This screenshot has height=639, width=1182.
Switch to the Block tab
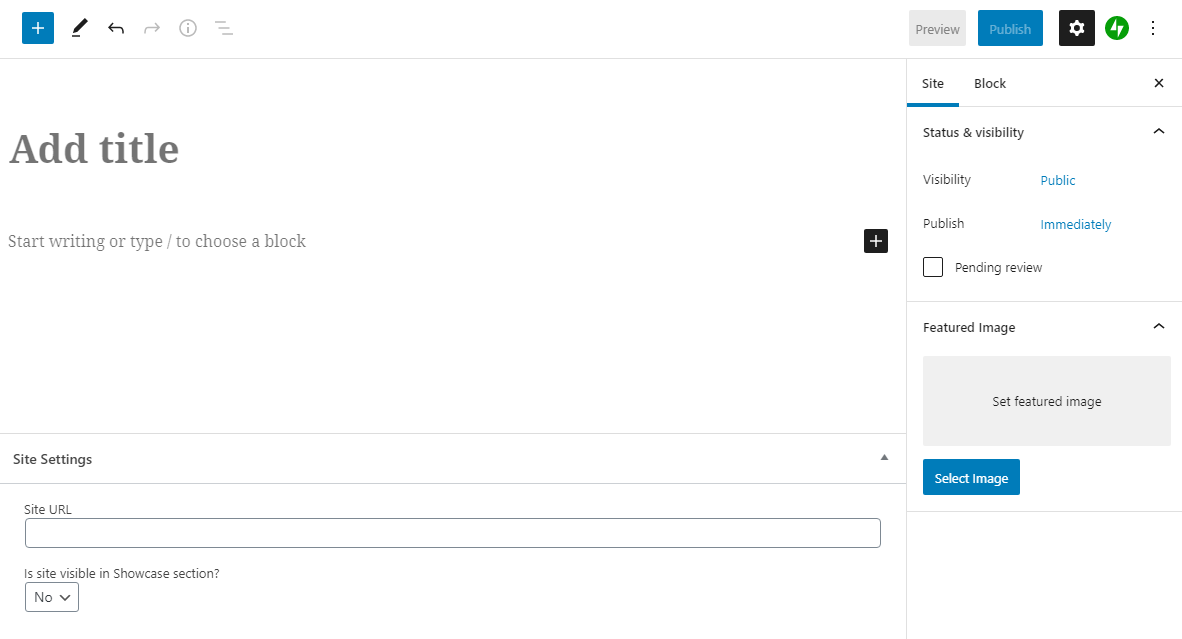[x=989, y=83]
